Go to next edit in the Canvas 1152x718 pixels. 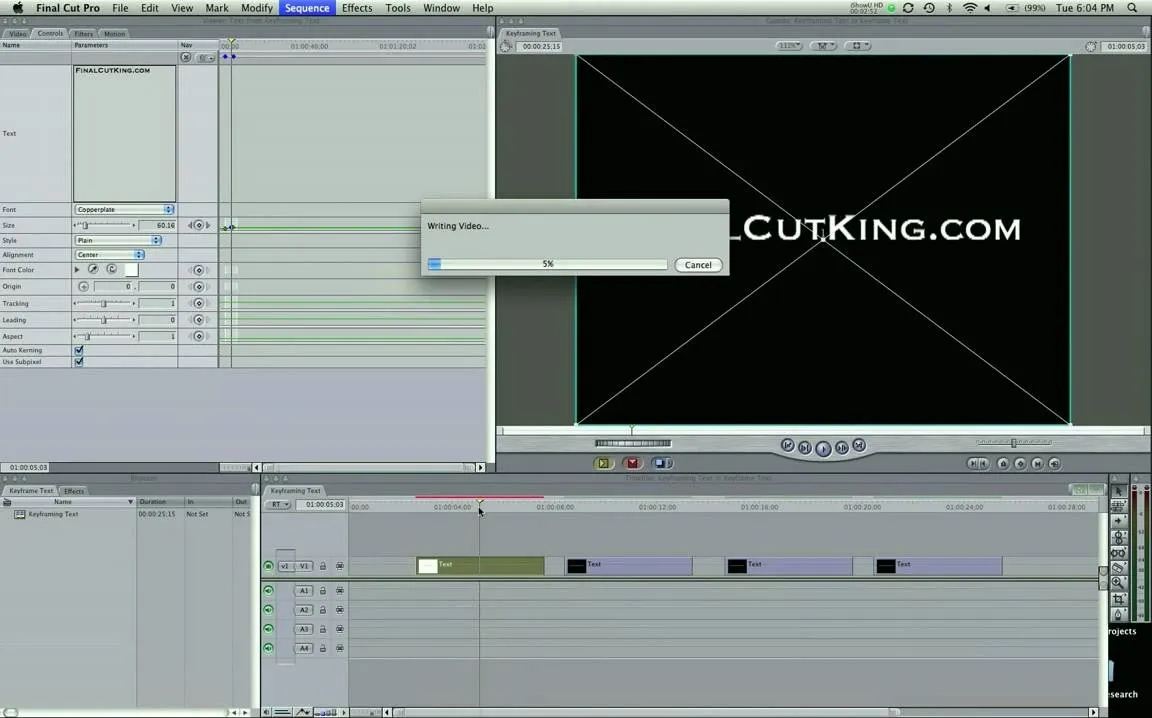(x=858, y=445)
